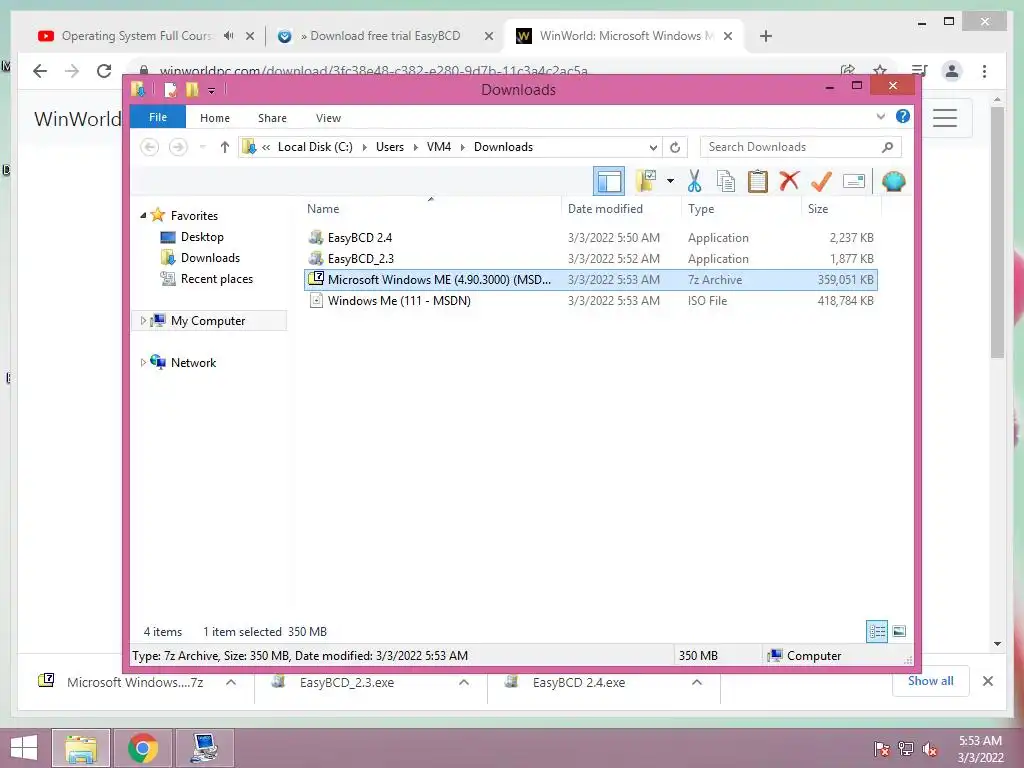Click the Cut scissors icon
The image size is (1024, 768).
694,181
